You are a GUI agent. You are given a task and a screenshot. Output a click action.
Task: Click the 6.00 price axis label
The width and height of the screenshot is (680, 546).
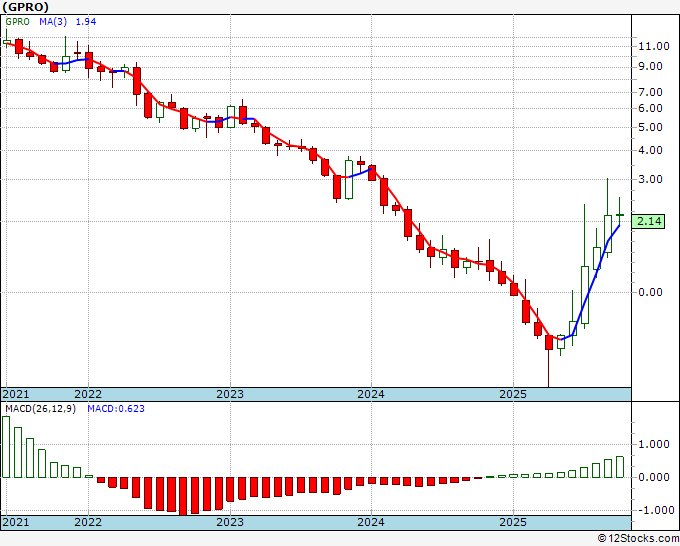pyautogui.click(x=650, y=108)
